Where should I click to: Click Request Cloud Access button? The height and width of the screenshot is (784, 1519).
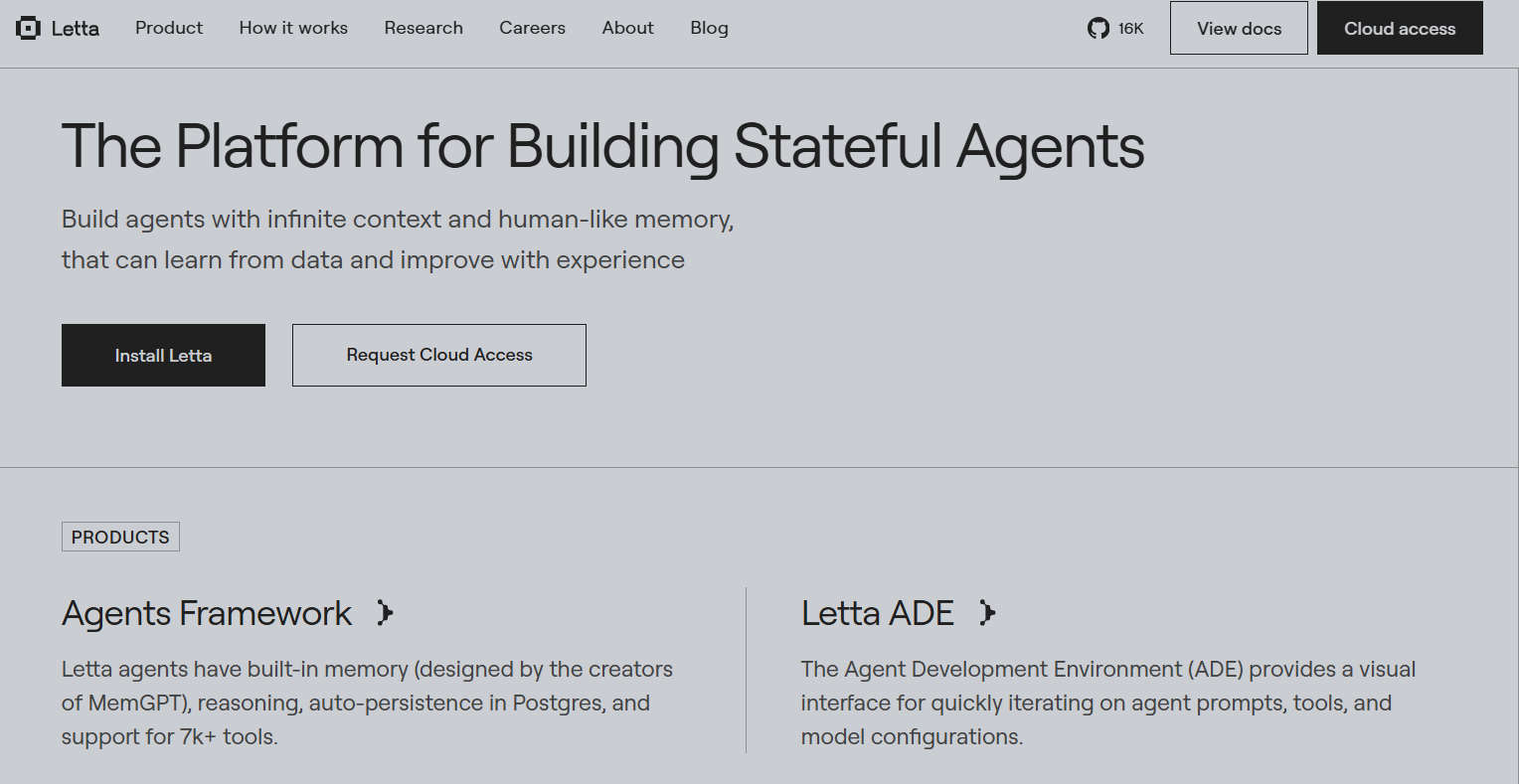tap(439, 355)
